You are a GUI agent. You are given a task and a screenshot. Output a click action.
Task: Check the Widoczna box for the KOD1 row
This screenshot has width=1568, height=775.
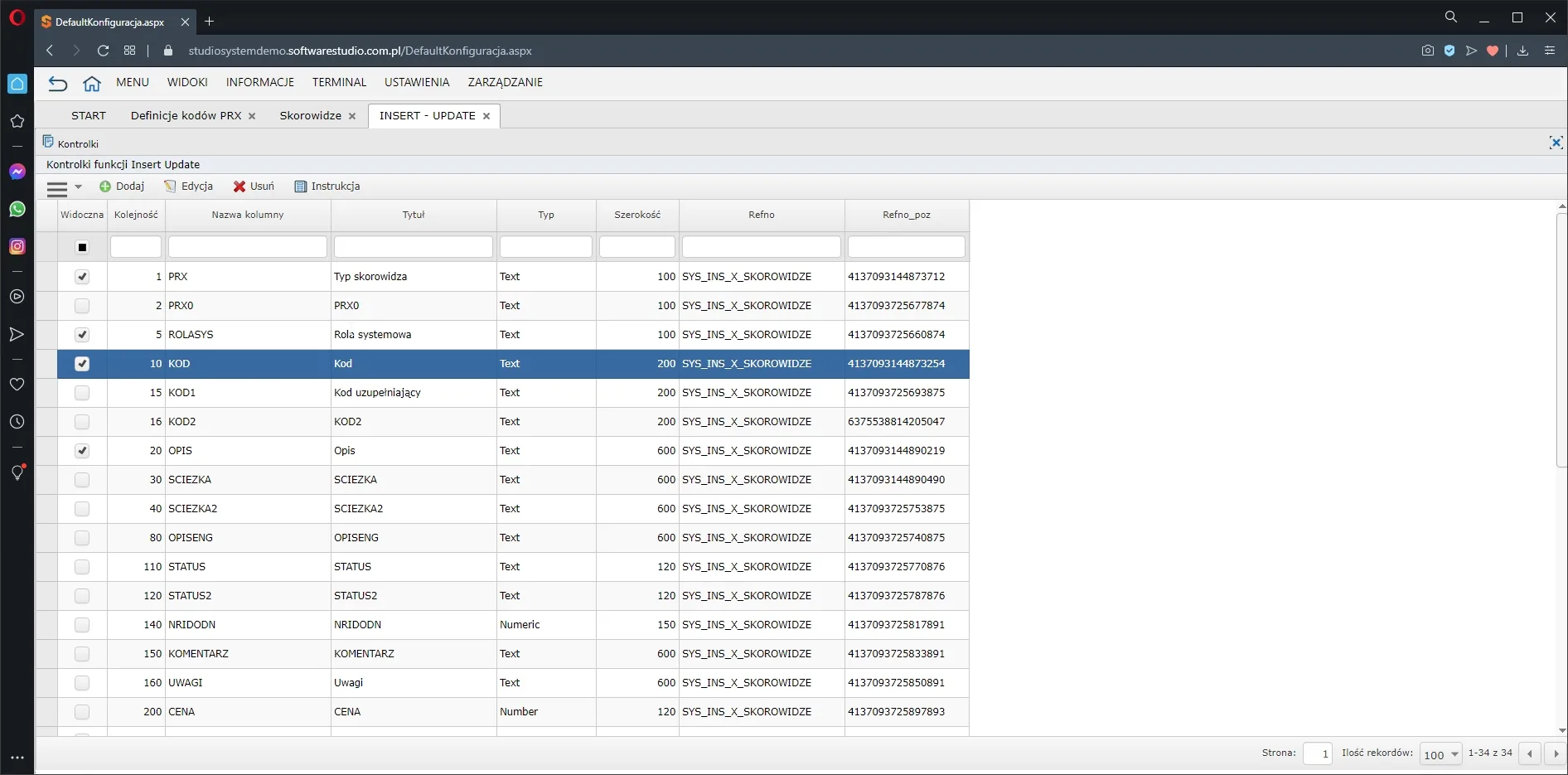[82, 393]
